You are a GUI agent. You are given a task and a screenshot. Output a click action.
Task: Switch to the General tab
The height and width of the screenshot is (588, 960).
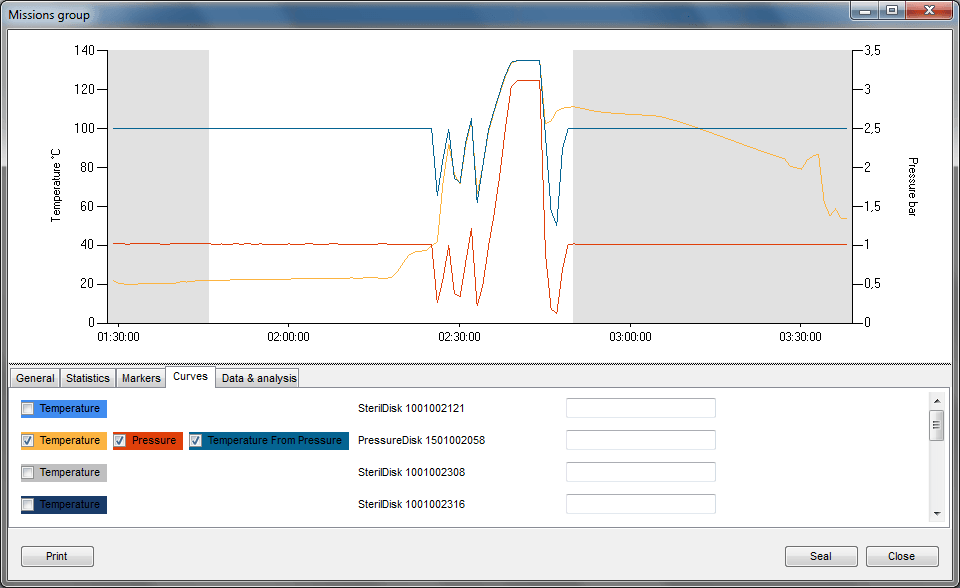(x=34, y=377)
